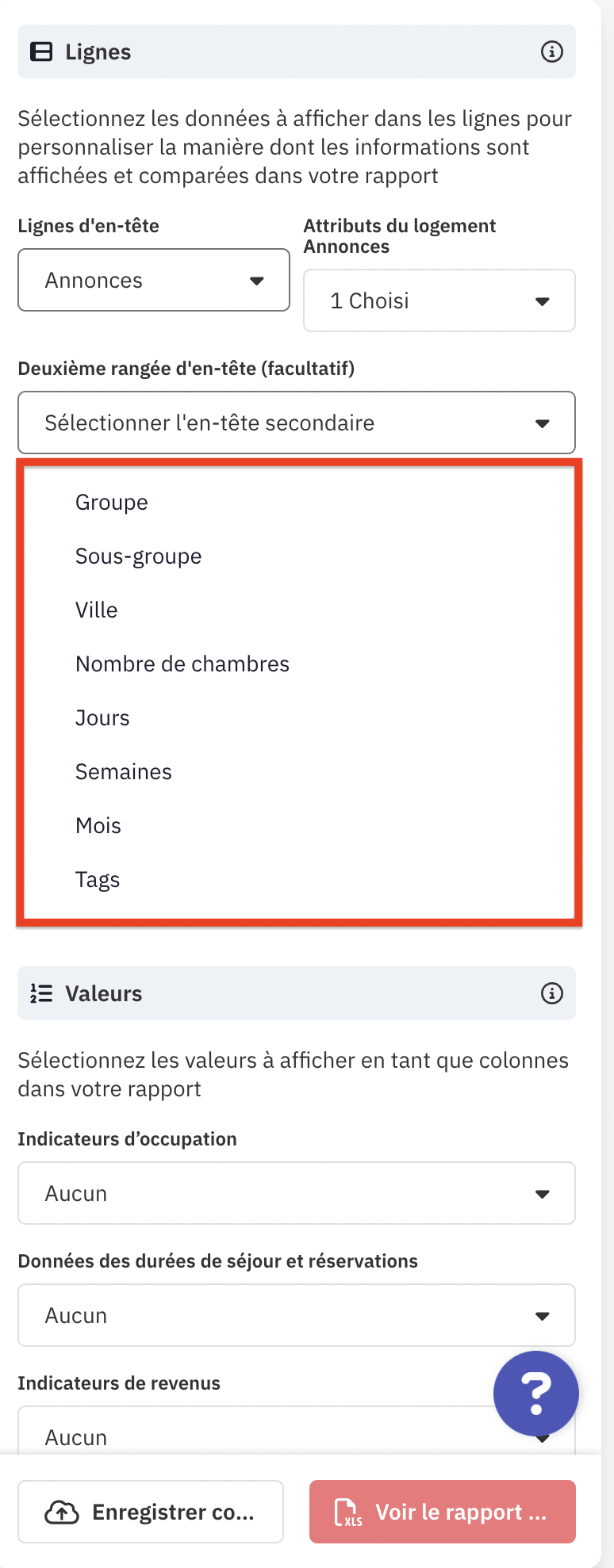Click the Valeurs numbered list icon
This screenshot has height=1568, width=614.
click(41, 993)
